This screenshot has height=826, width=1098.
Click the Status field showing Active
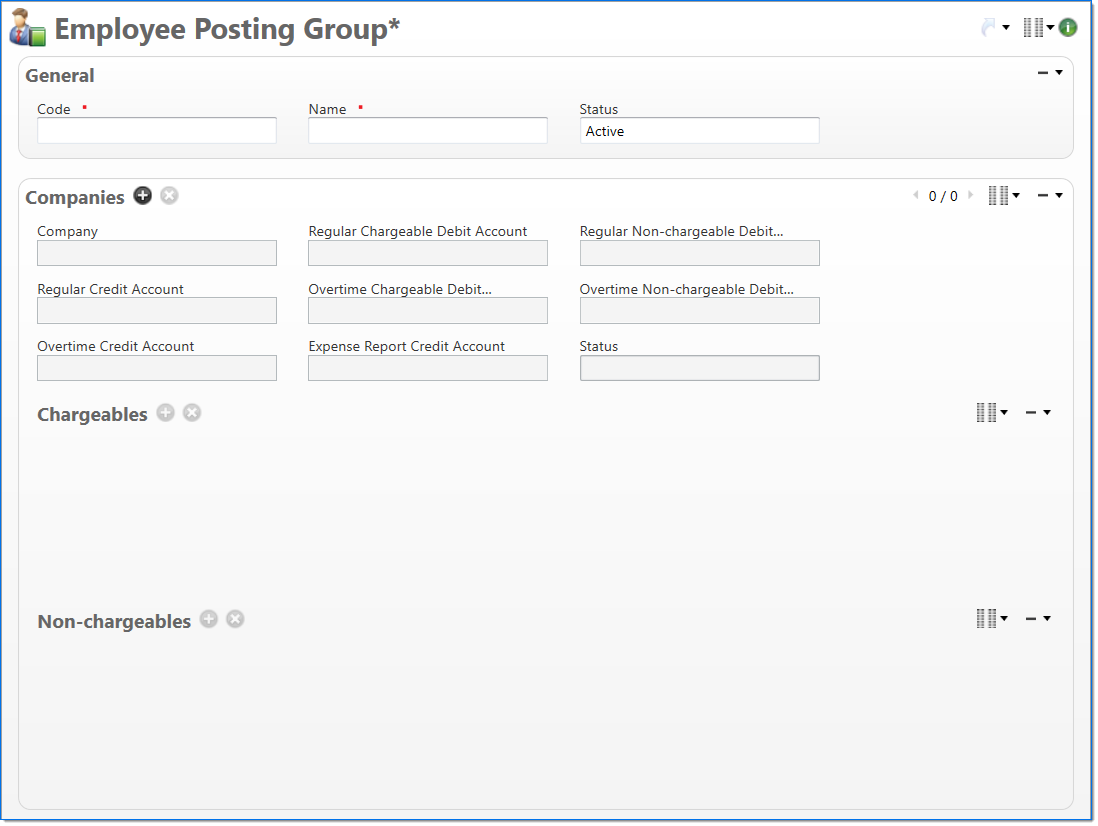point(699,131)
